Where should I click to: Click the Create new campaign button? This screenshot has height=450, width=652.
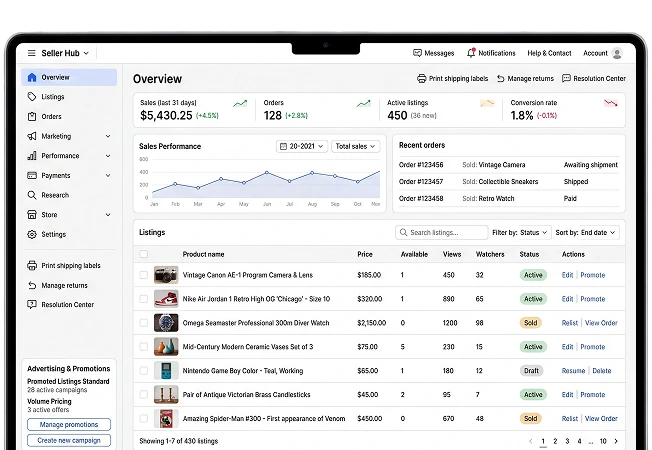coord(69,440)
